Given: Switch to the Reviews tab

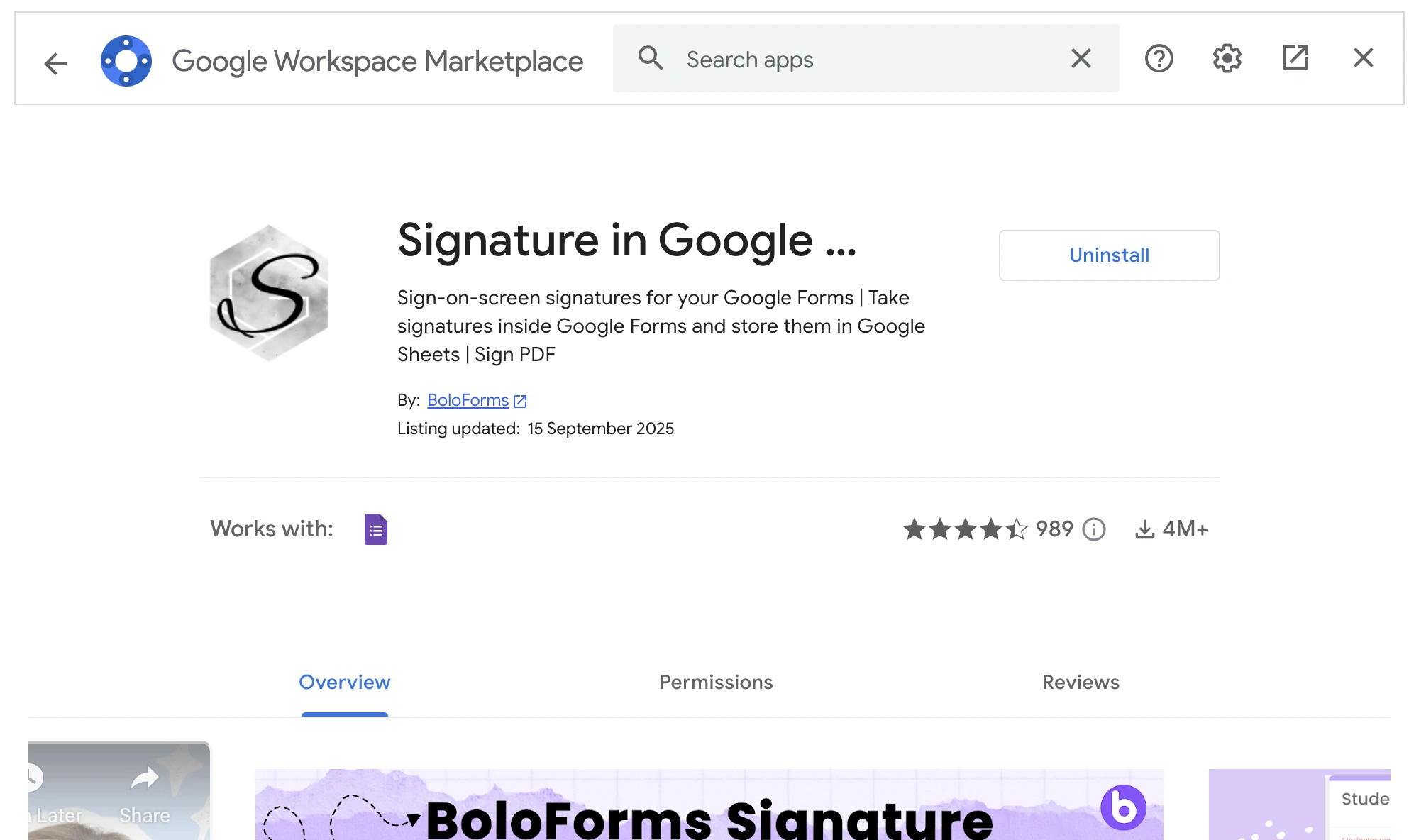Looking at the screenshot, I should tap(1080, 682).
